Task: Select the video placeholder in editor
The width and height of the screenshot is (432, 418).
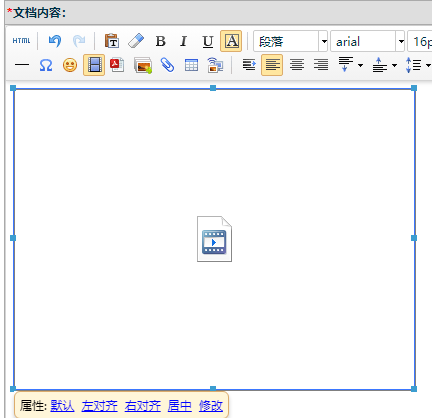Action: (214, 239)
